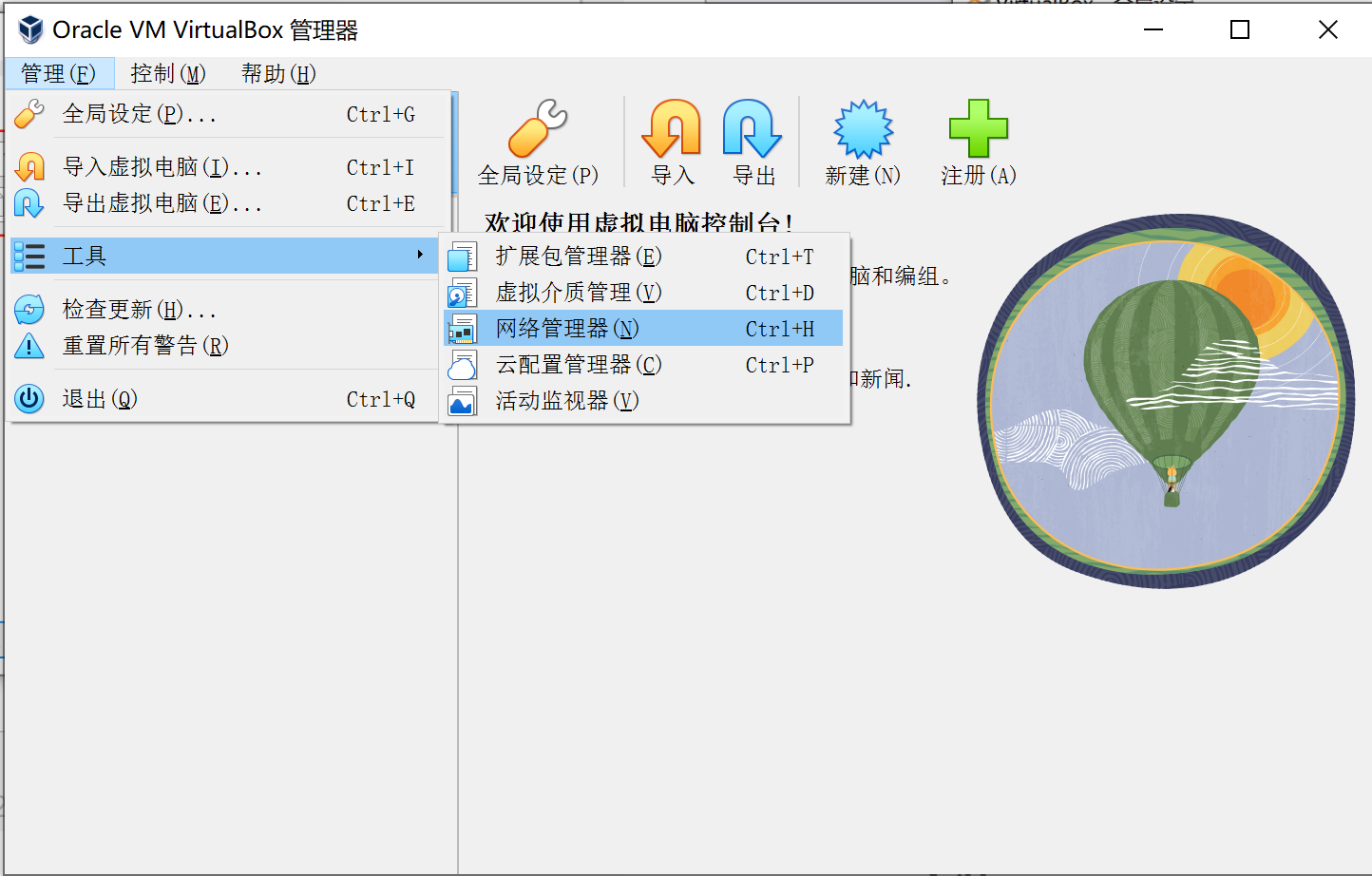
Task: Click the activity monitor chart icon
Action: point(463,401)
